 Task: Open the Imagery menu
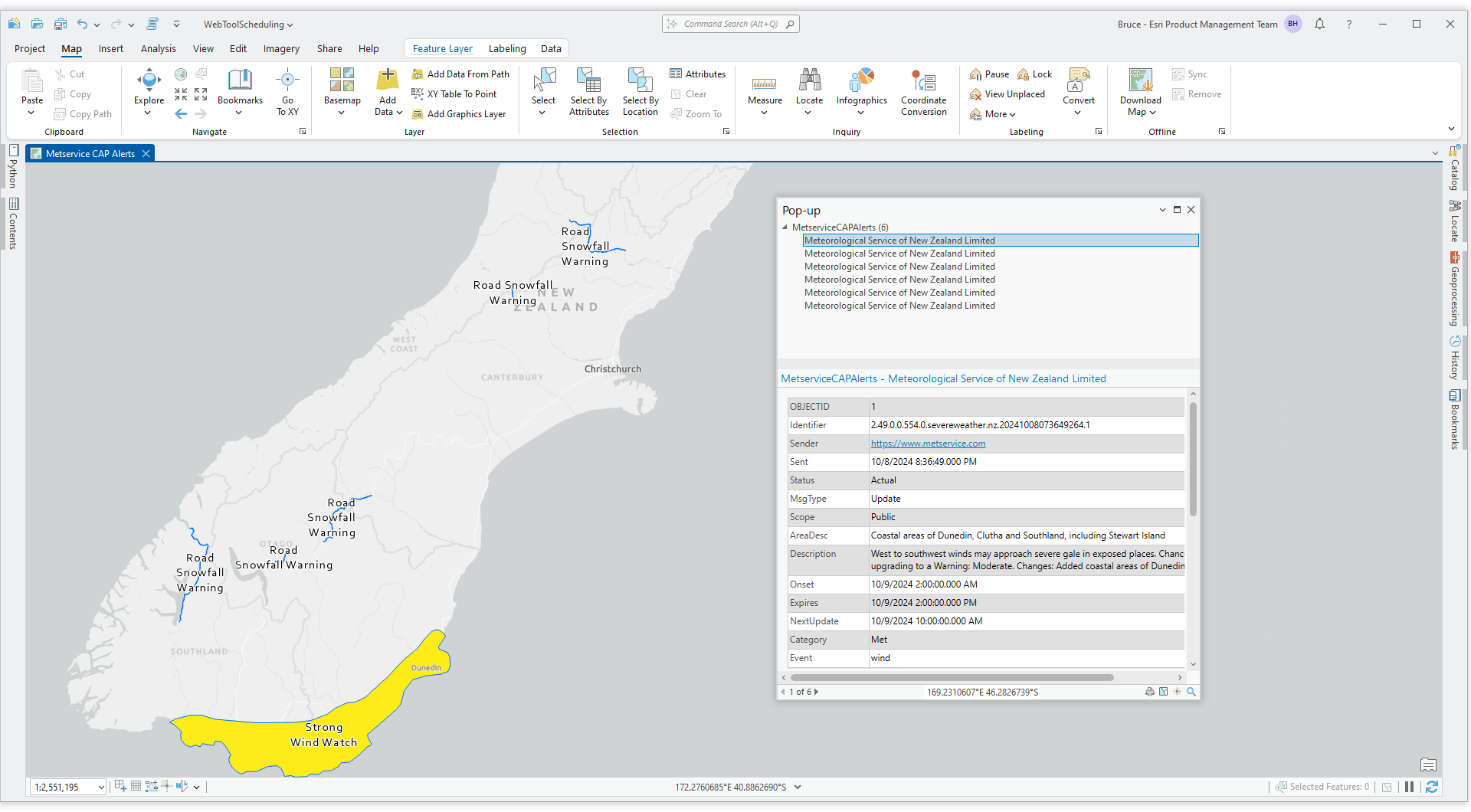pyautogui.click(x=281, y=48)
